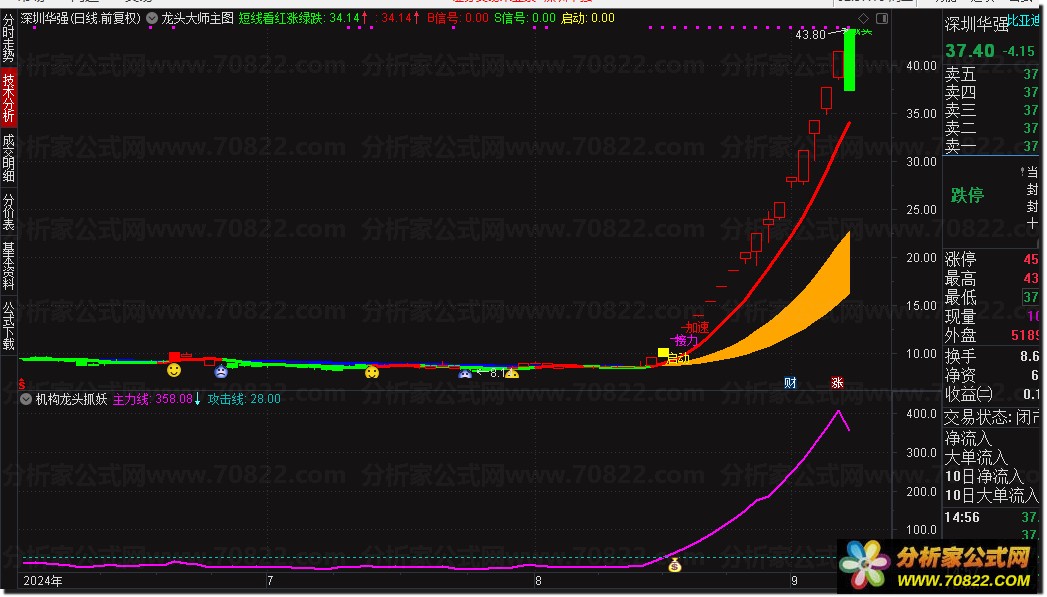Click the 卖二 order row
This screenshot has height=597, width=1047.
point(992,128)
